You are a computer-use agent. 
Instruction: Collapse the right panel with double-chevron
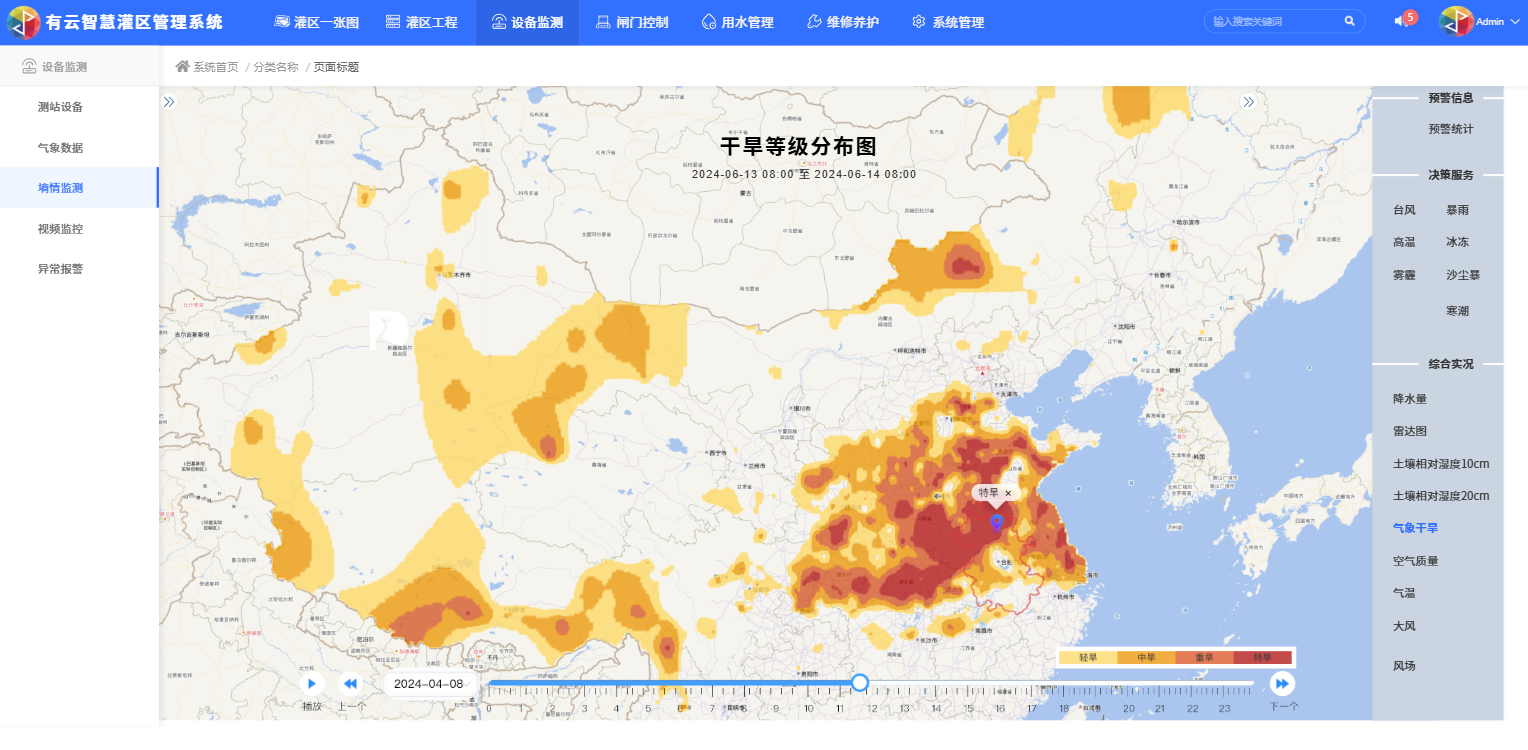click(1248, 102)
